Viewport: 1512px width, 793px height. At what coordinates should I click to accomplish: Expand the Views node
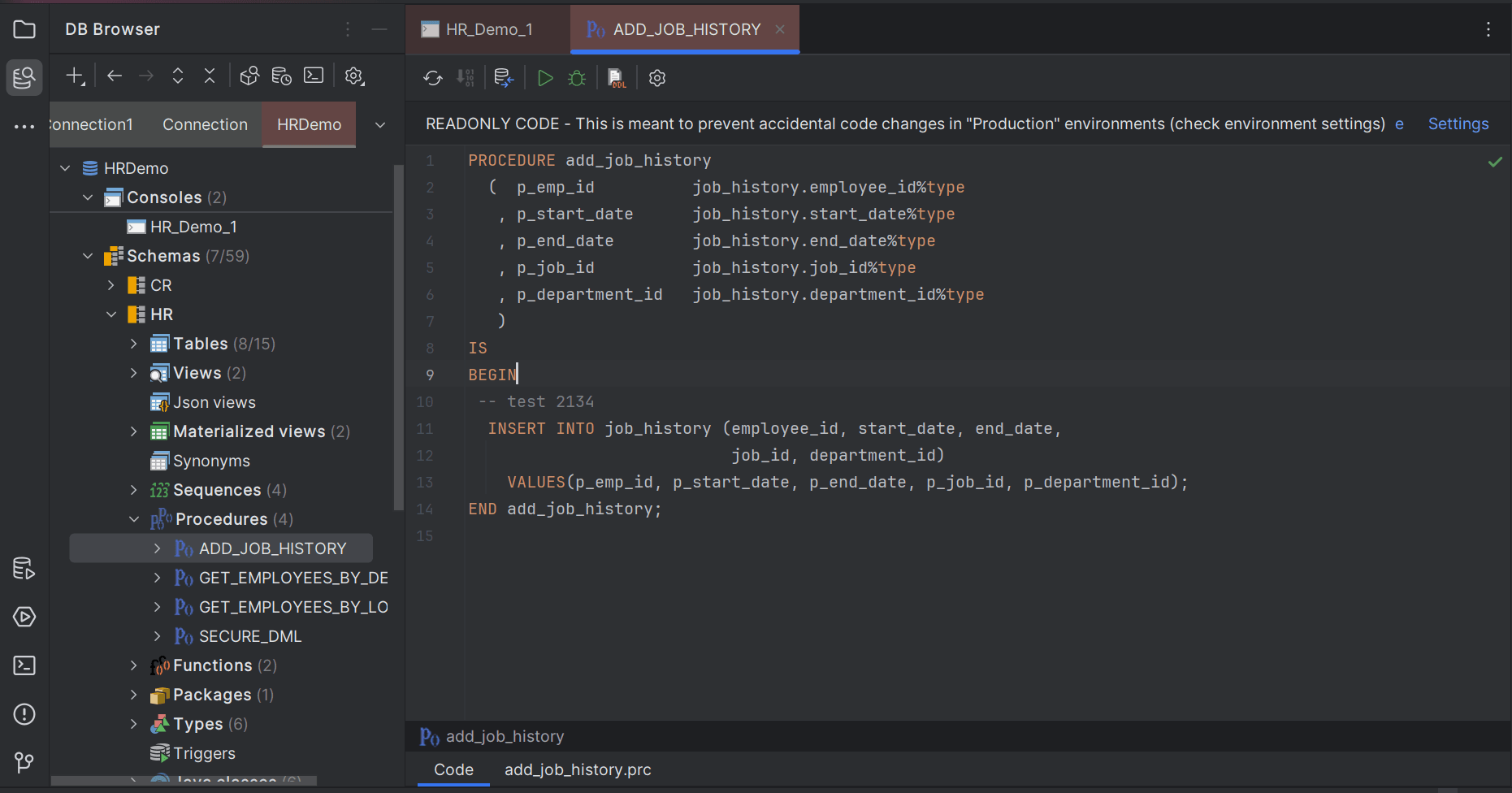click(x=134, y=373)
